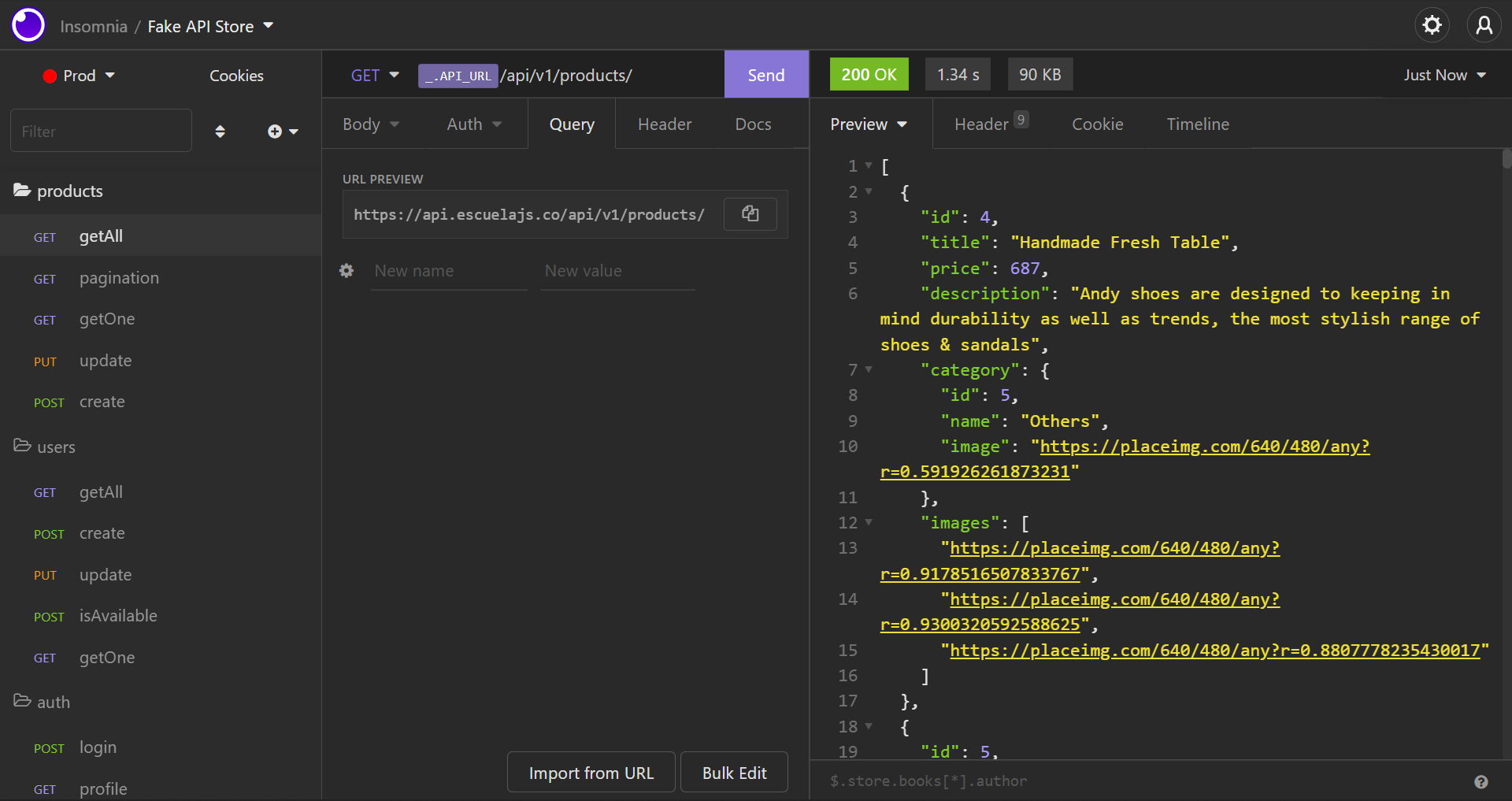The image size is (1512, 801).
Task: Open the Cookie response tab
Action: click(x=1097, y=124)
